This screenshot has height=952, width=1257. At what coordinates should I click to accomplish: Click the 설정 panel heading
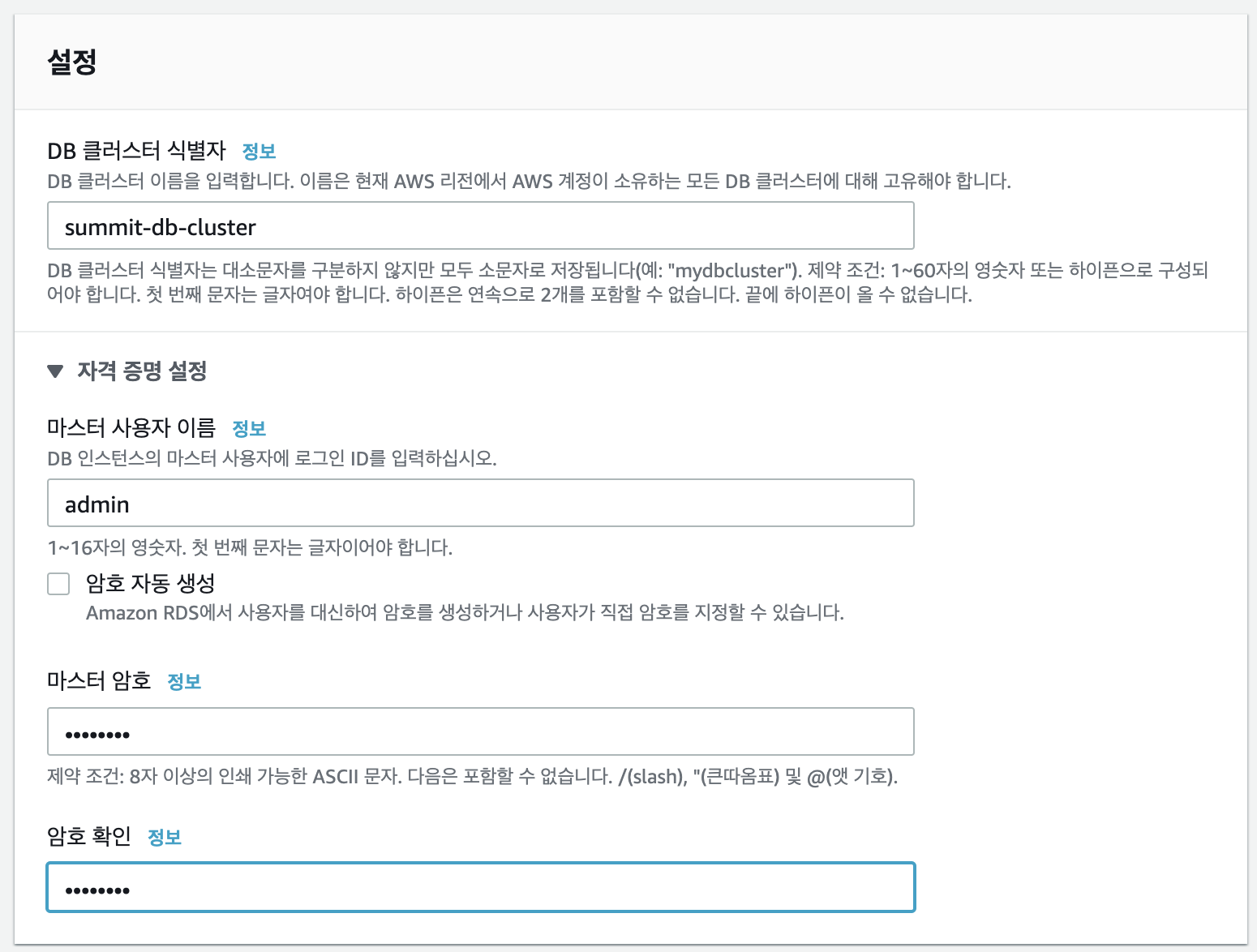click(x=72, y=62)
